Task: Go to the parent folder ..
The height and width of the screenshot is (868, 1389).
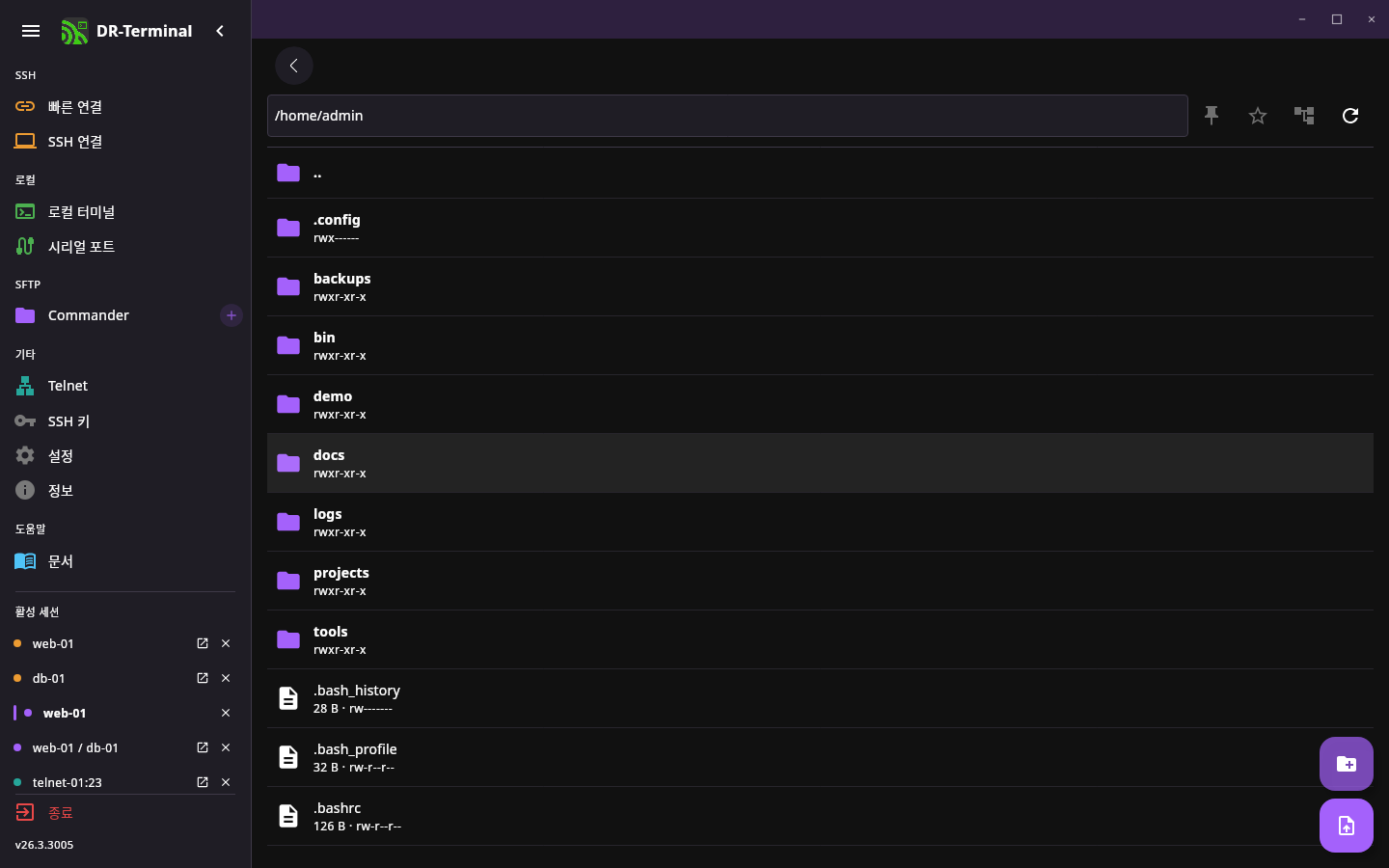Action: tap(820, 174)
